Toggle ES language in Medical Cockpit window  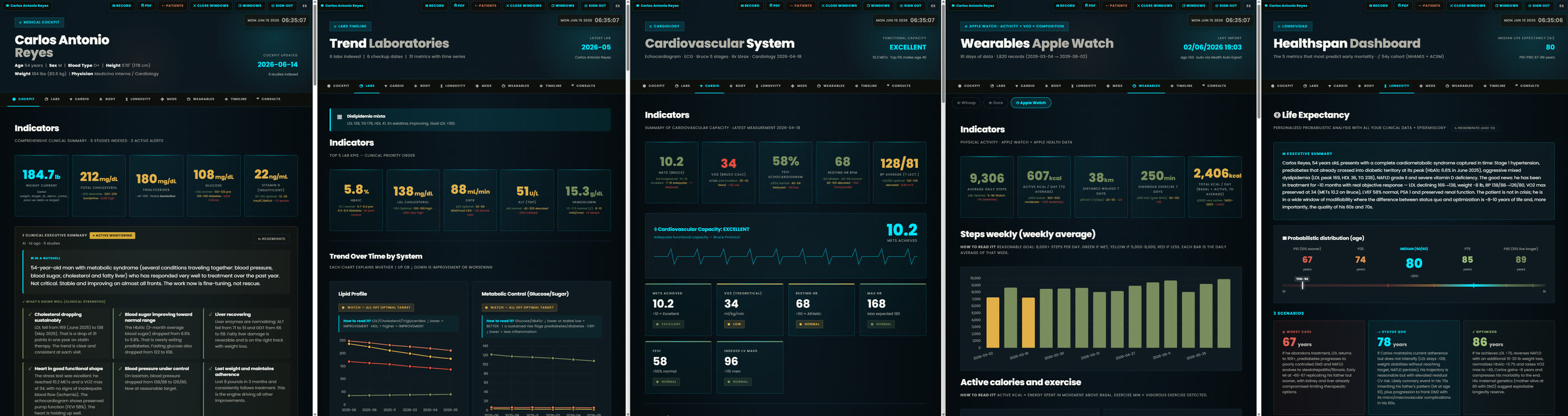pyautogui.click(x=305, y=6)
